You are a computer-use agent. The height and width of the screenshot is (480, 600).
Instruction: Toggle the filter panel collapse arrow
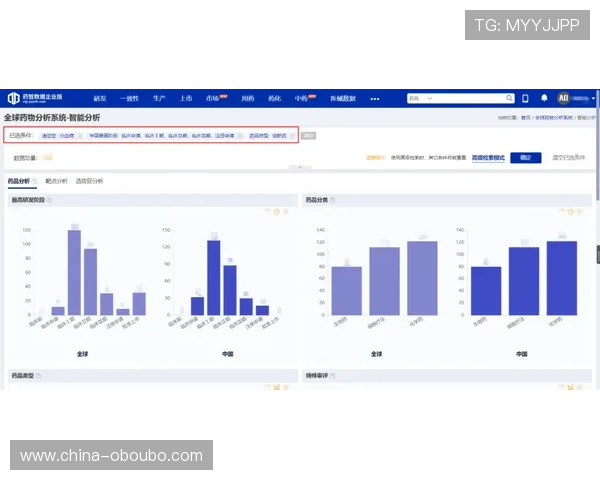coord(300,167)
